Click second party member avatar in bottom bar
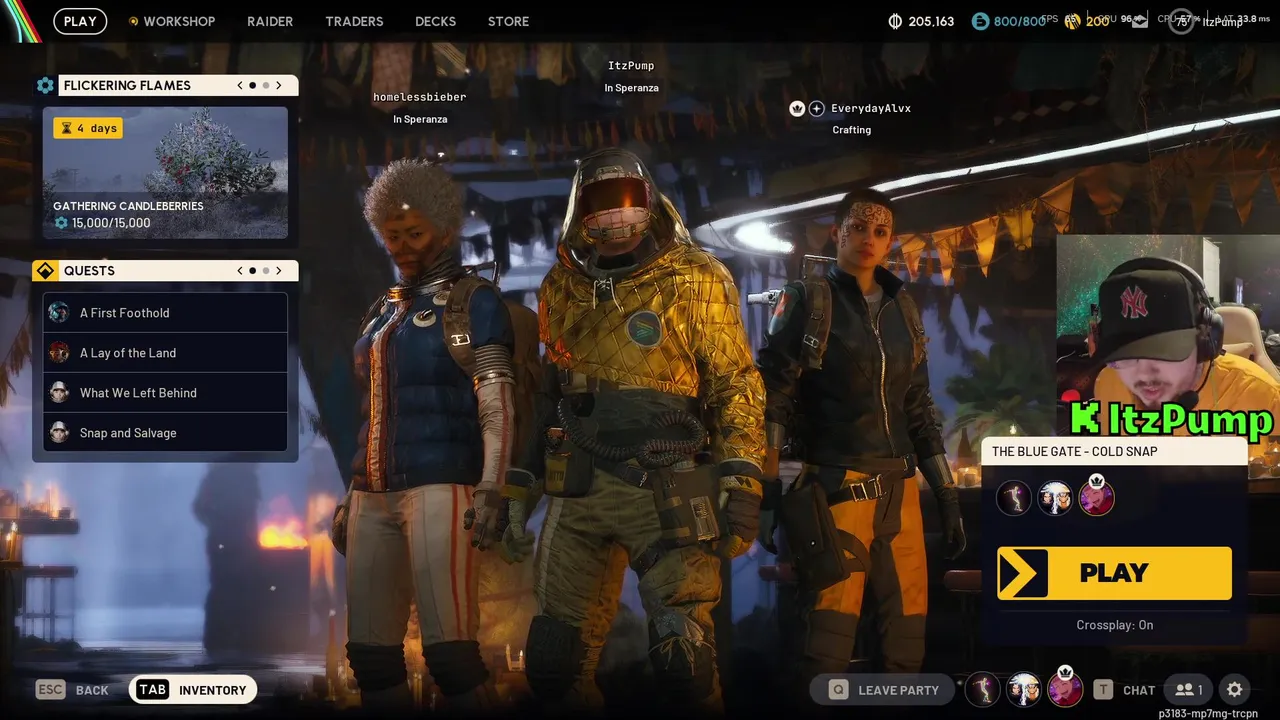Viewport: 1280px width, 720px height. [1024, 689]
